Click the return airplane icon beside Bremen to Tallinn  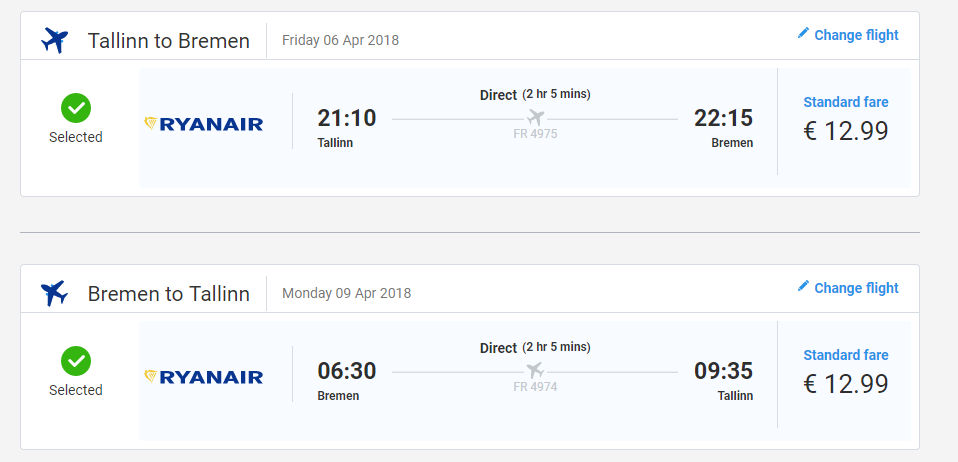(x=54, y=294)
